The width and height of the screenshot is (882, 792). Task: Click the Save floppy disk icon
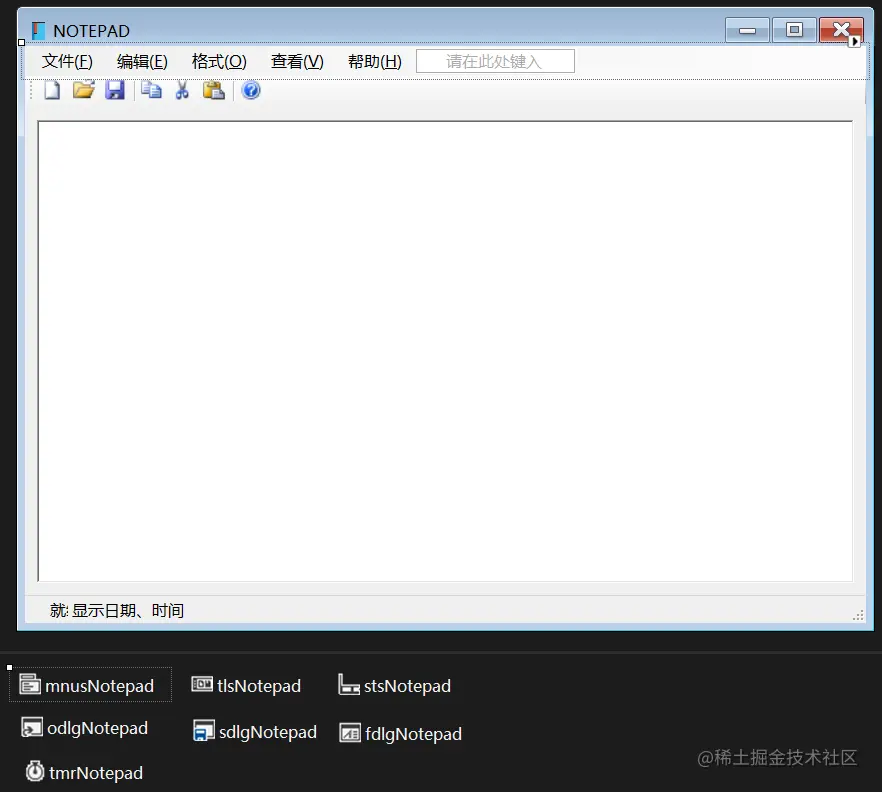click(115, 90)
